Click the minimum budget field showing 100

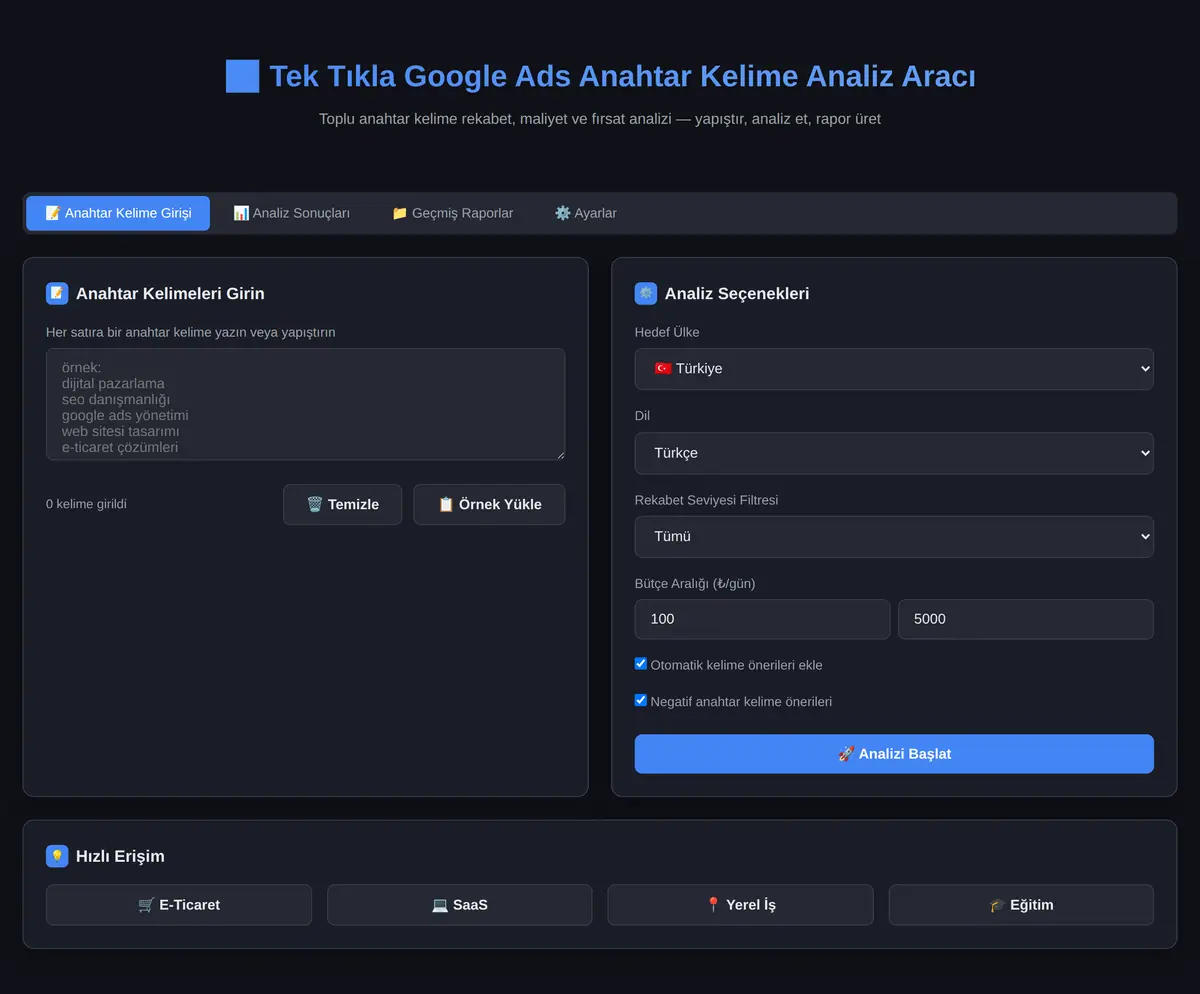point(762,619)
